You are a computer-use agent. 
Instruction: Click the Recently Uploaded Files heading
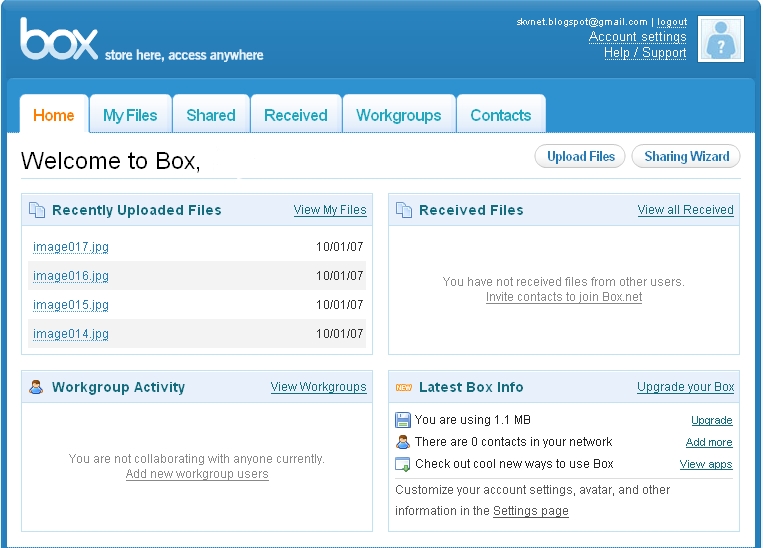137,210
